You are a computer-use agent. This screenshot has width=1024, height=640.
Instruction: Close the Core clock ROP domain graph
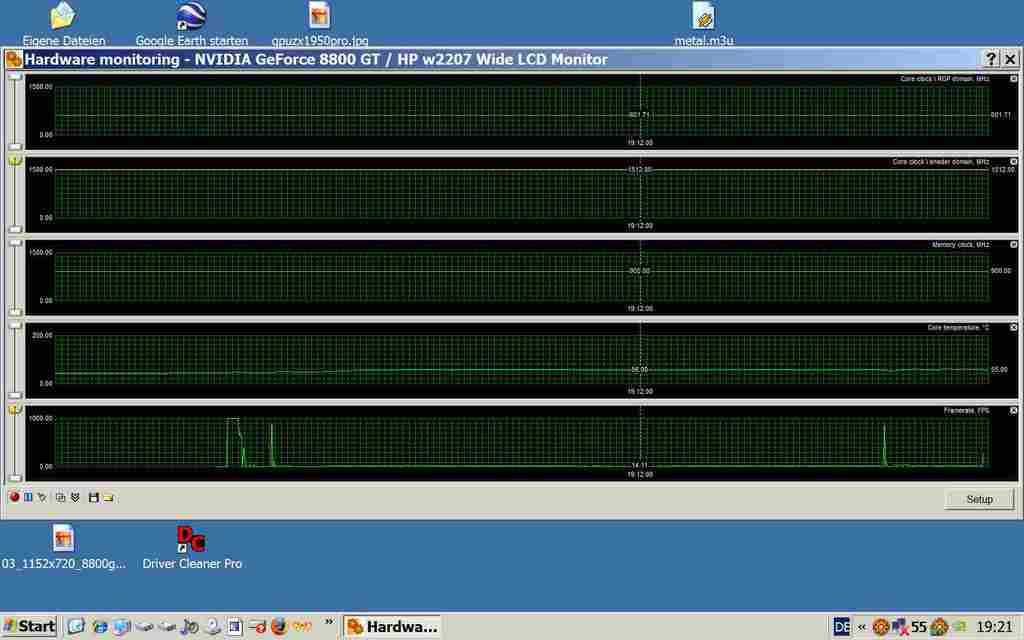[1014, 78]
